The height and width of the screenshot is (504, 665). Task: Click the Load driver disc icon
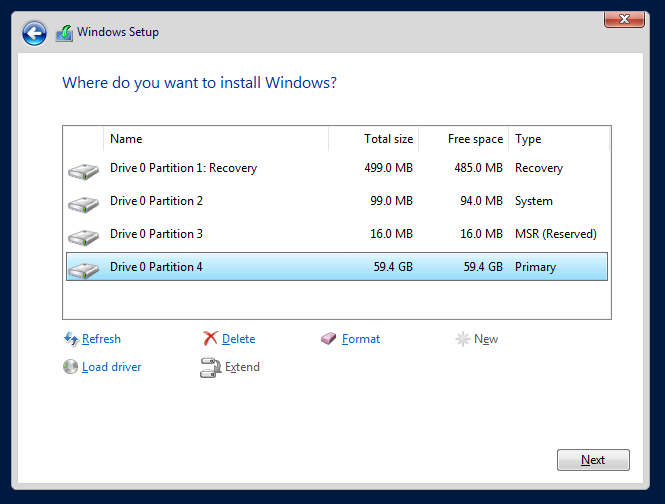coord(70,367)
